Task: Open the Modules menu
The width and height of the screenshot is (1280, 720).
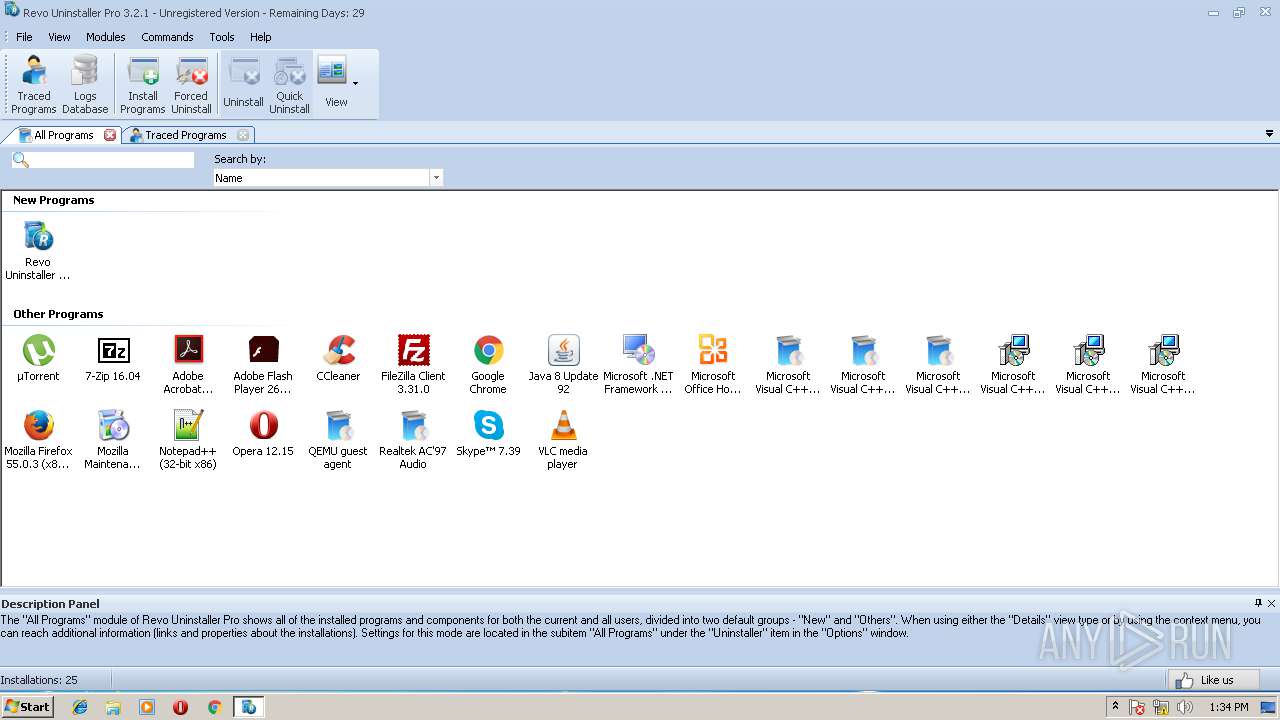Action: pos(105,37)
